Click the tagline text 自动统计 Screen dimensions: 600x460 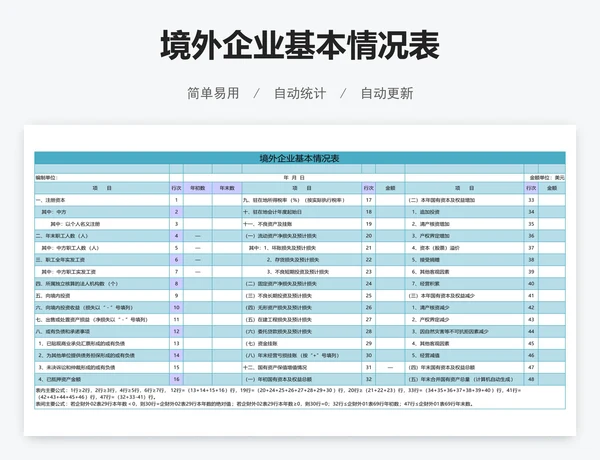coord(300,93)
